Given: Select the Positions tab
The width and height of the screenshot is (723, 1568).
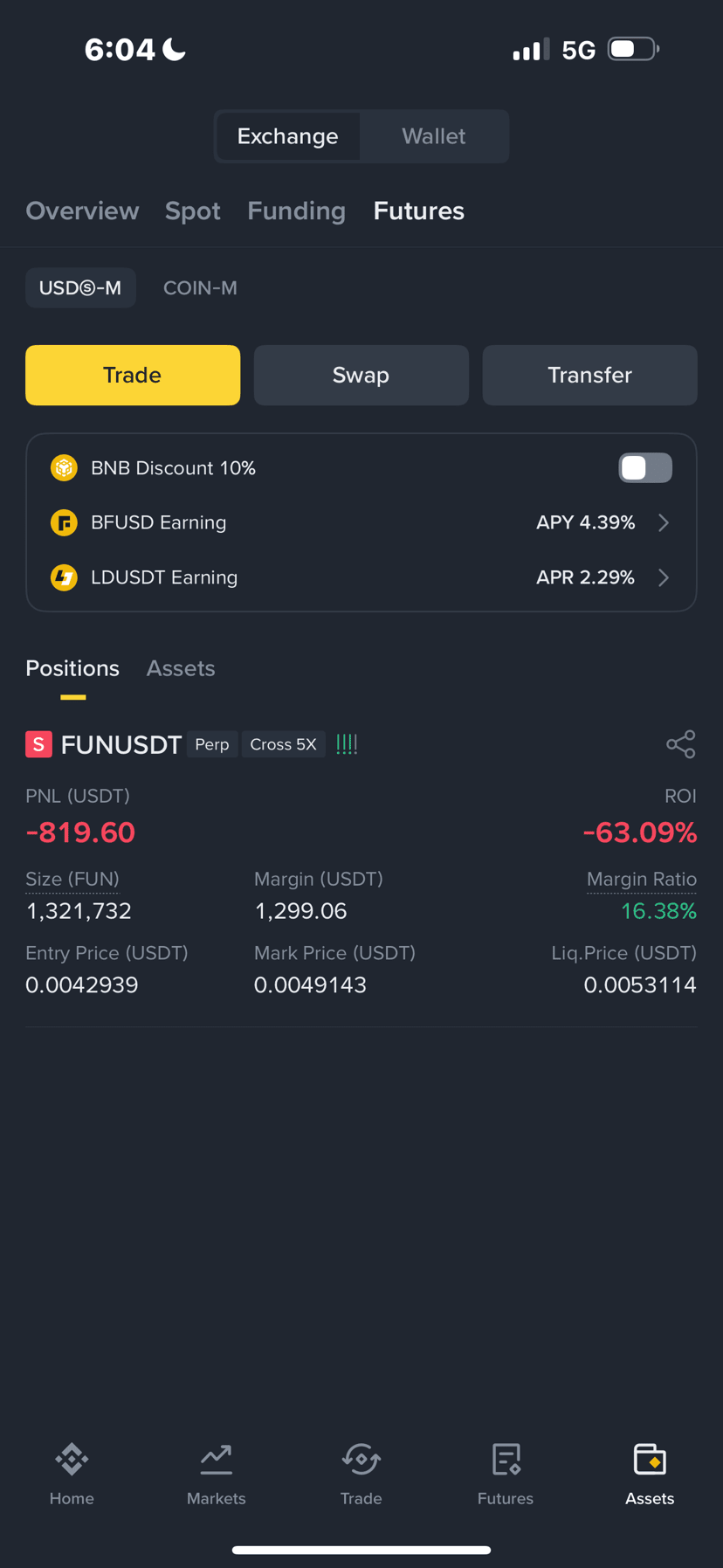Looking at the screenshot, I should coord(72,668).
